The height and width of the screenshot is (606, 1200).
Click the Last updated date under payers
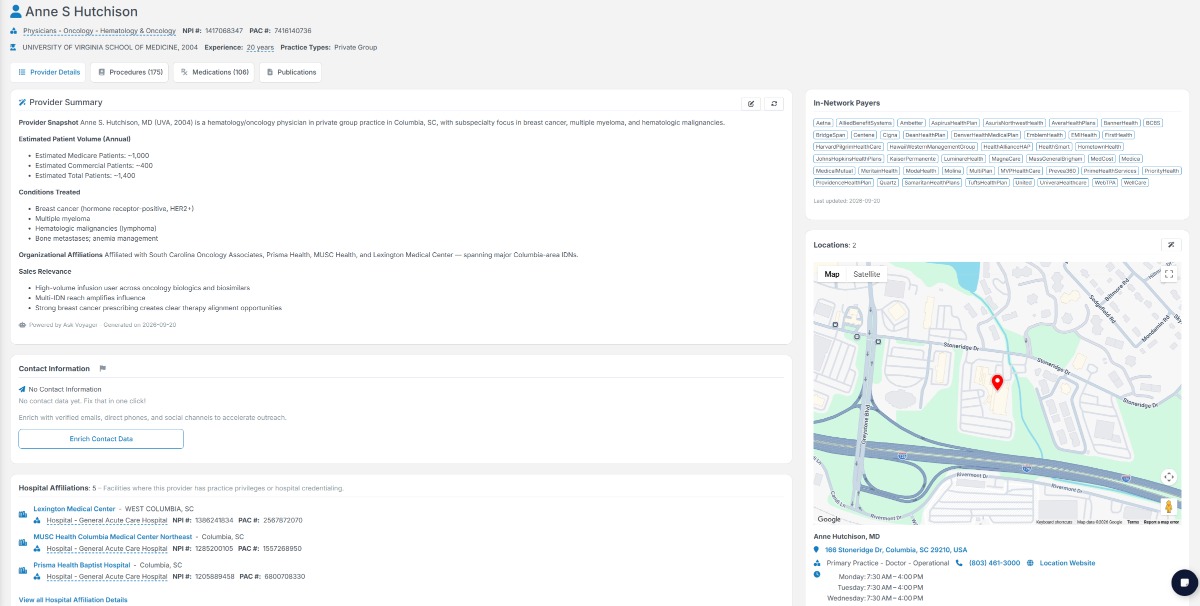pyautogui.click(x=847, y=201)
